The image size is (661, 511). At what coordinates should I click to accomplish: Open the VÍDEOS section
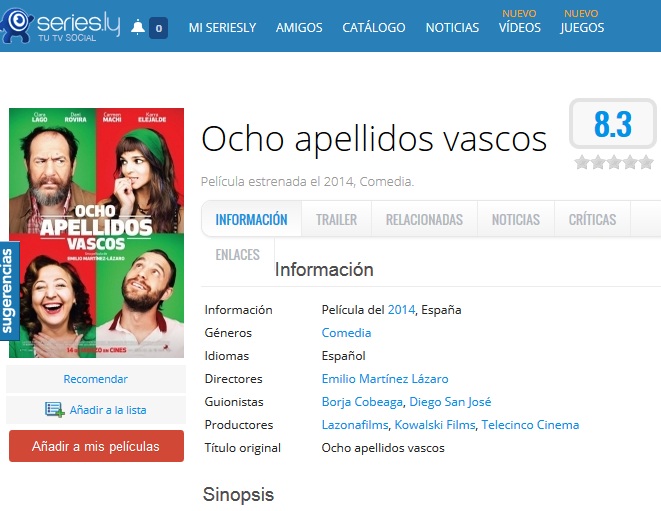pos(519,27)
